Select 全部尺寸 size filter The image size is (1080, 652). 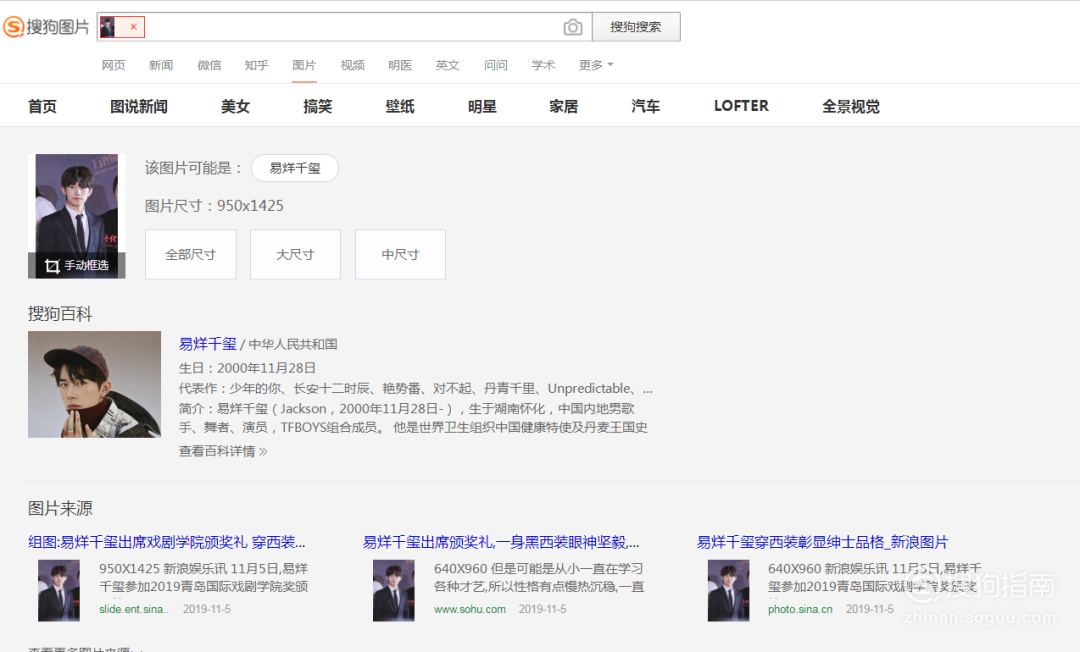191,254
